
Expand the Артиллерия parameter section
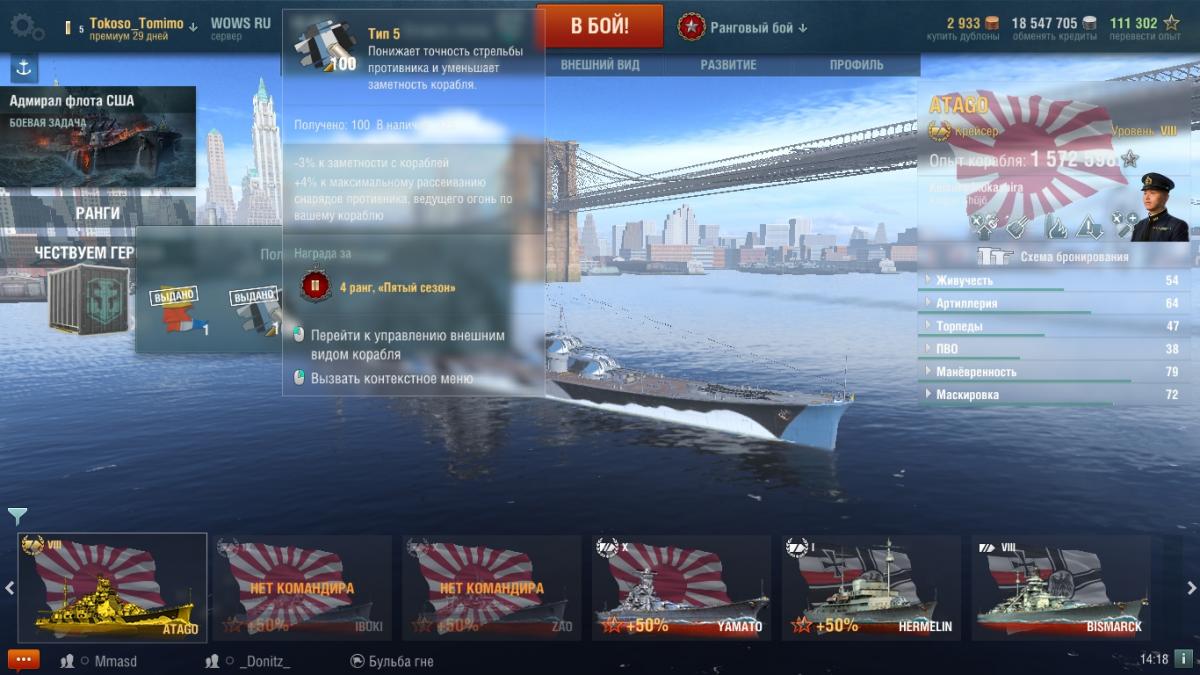[1052, 303]
